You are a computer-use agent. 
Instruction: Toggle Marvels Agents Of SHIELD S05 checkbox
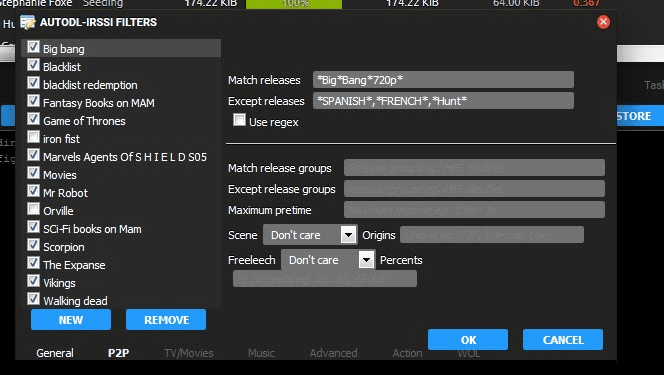(33, 155)
